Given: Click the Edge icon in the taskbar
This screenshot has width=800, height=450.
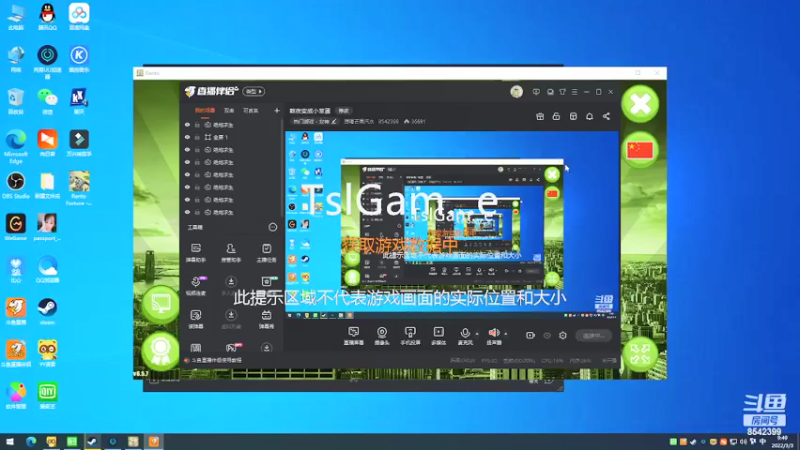Looking at the screenshot, I should point(31,442).
